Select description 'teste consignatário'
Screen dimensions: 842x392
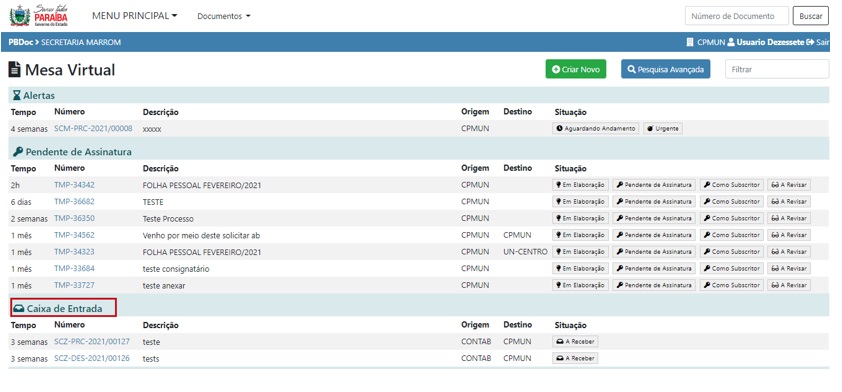tap(176, 269)
